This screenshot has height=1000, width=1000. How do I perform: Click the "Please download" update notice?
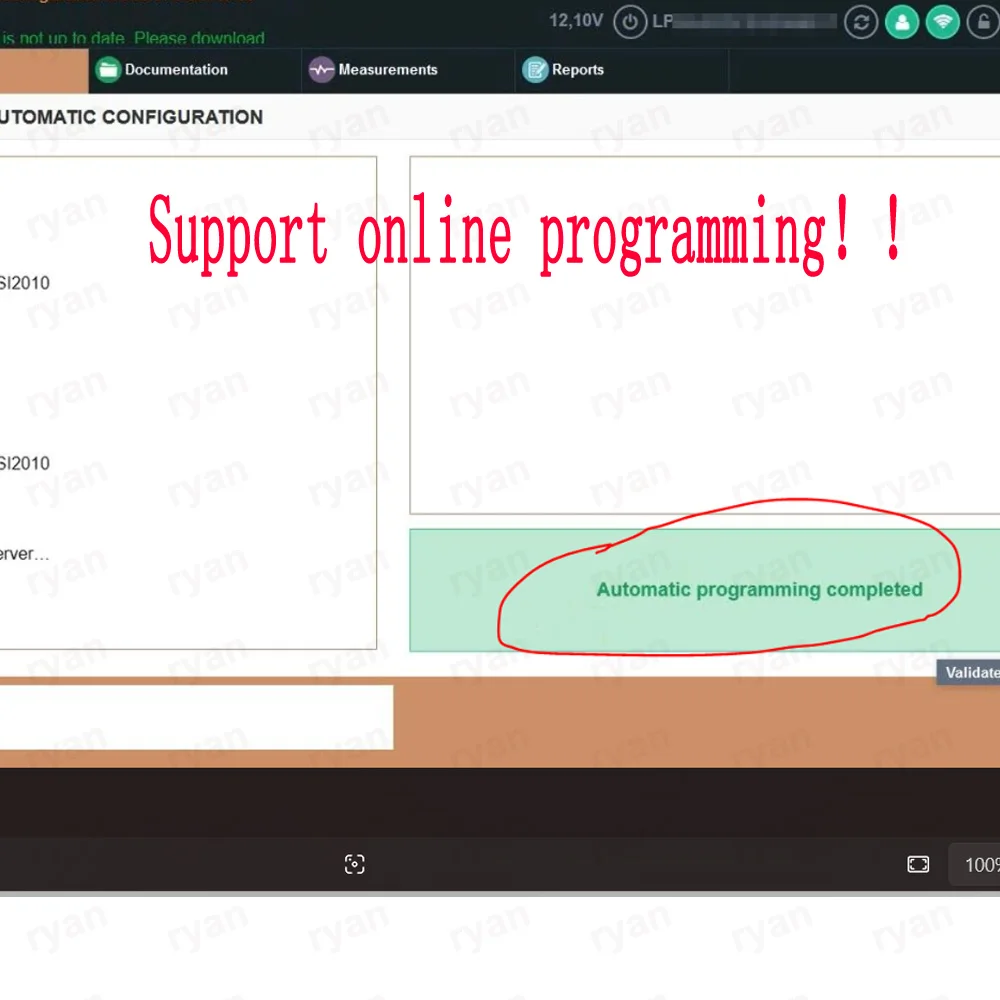(x=199, y=38)
